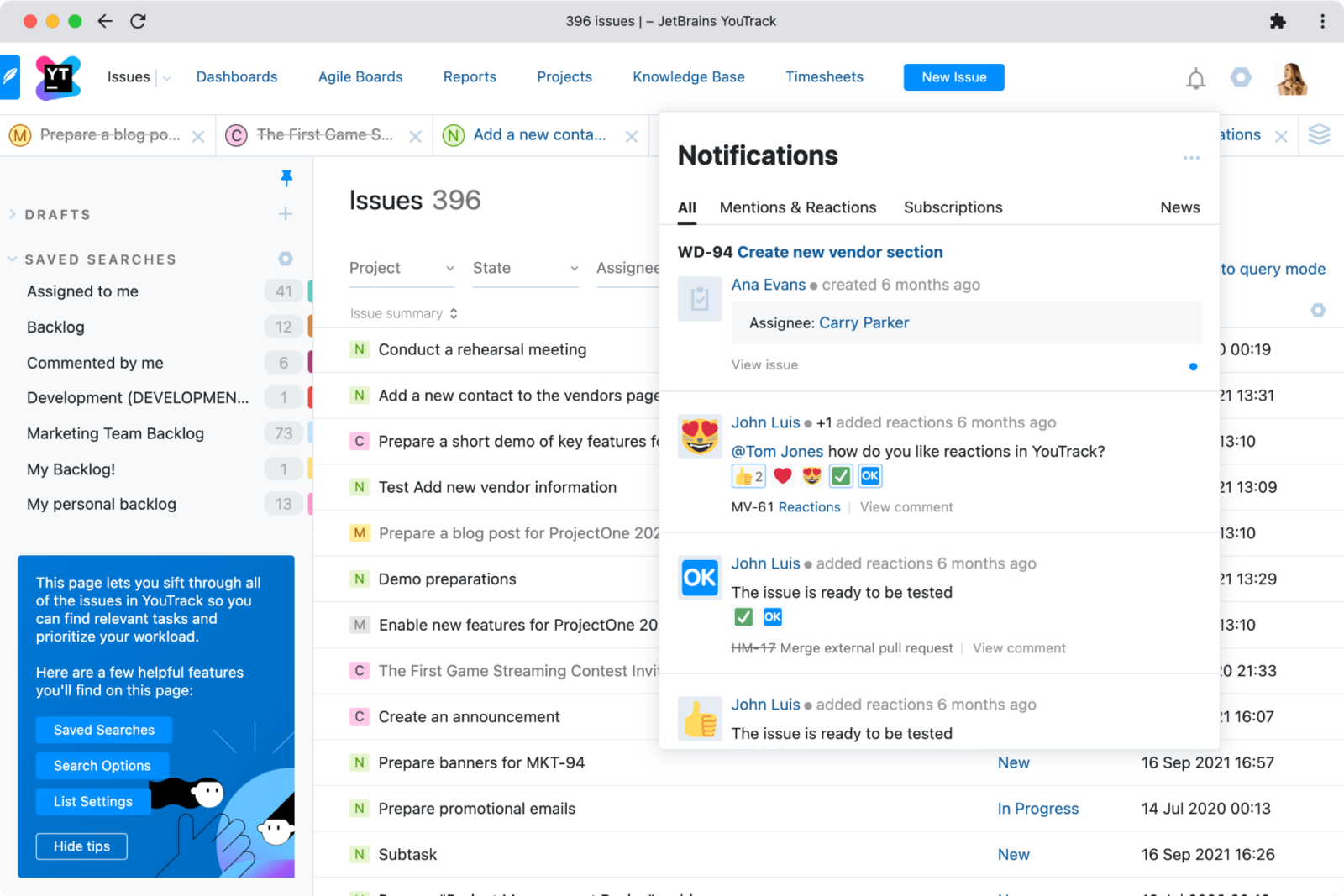1344x896 pixels.
Task: Open the ellipsis menu in Notifications panel
Action: click(1191, 158)
